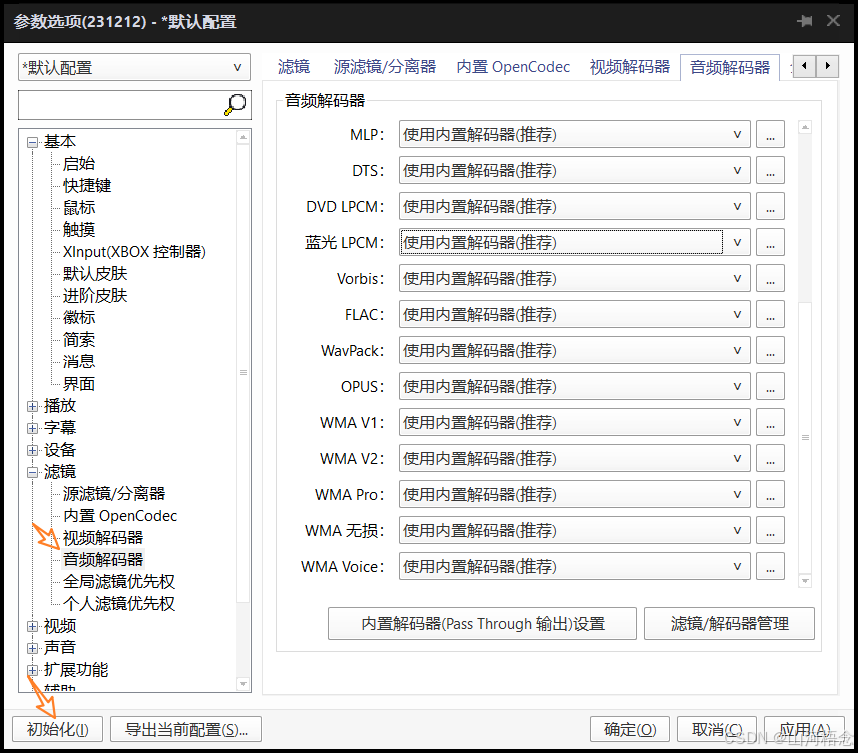Open WMA Pro ellipsis button
This screenshot has width=858, height=753.
tap(770, 495)
